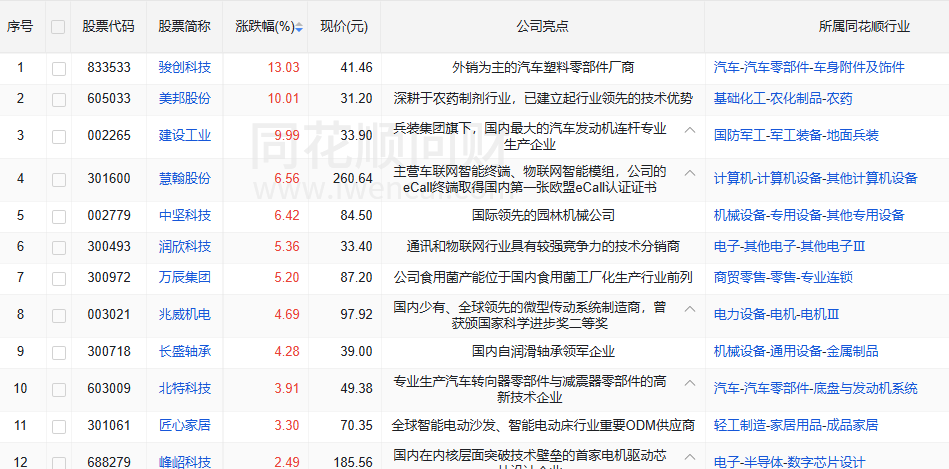This screenshot has height=469, width=949.
Task: Click the 13.03 change percentage cell
Action: pyautogui.click(x=284, y=67)
